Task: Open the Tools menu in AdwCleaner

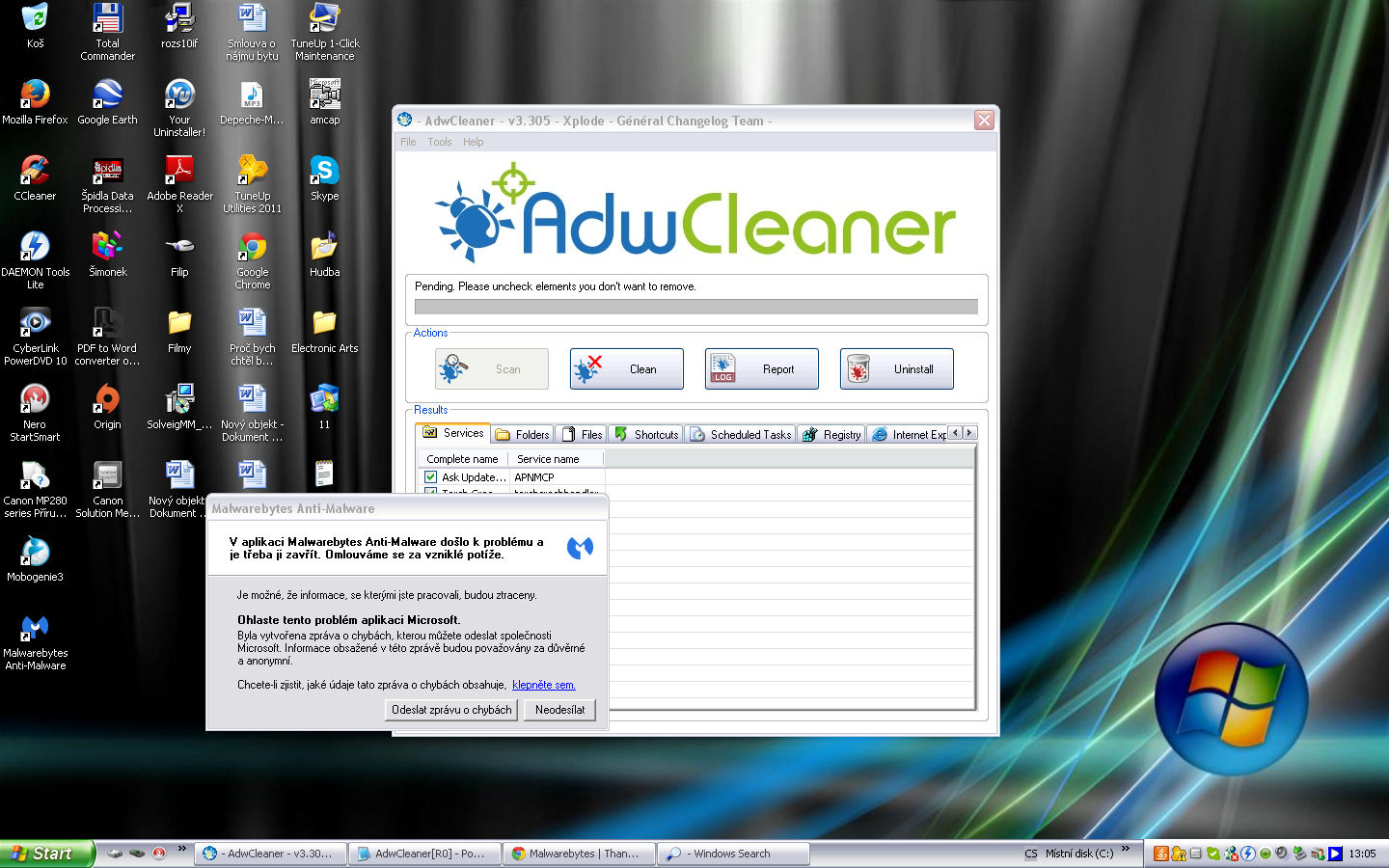Action: click(x=440, y=142)
